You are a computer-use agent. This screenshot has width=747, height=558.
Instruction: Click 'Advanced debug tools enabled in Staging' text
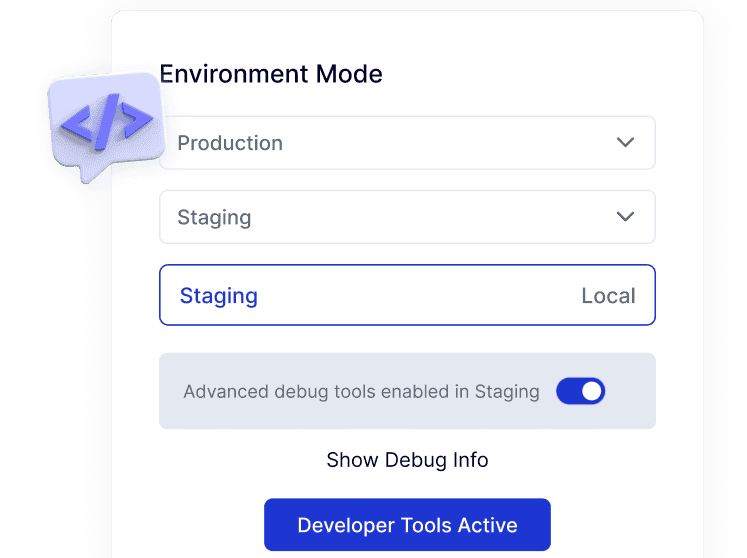(362, 392)
